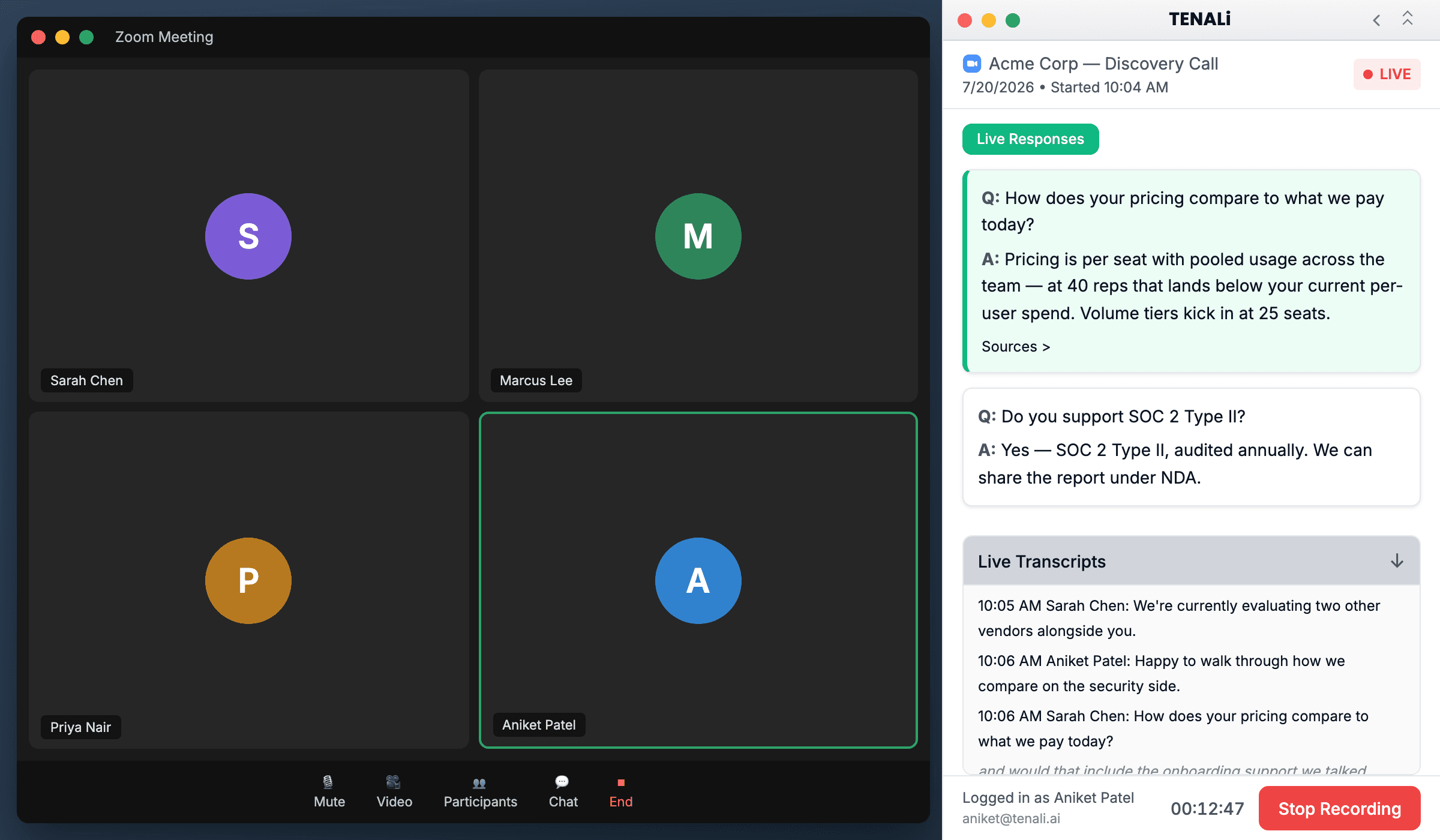
Task: Click the 10:05 AM Sarah Chen transcript line
Action: point(1179,618)
